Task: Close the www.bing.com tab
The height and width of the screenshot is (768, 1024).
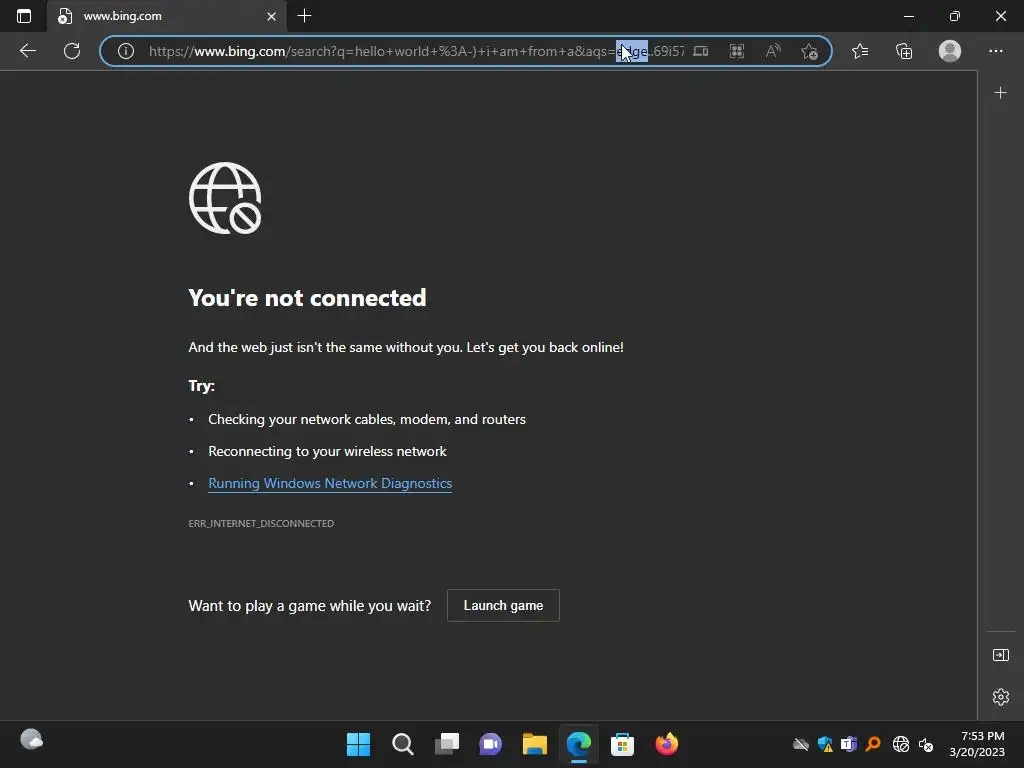Action: (272, 16)
